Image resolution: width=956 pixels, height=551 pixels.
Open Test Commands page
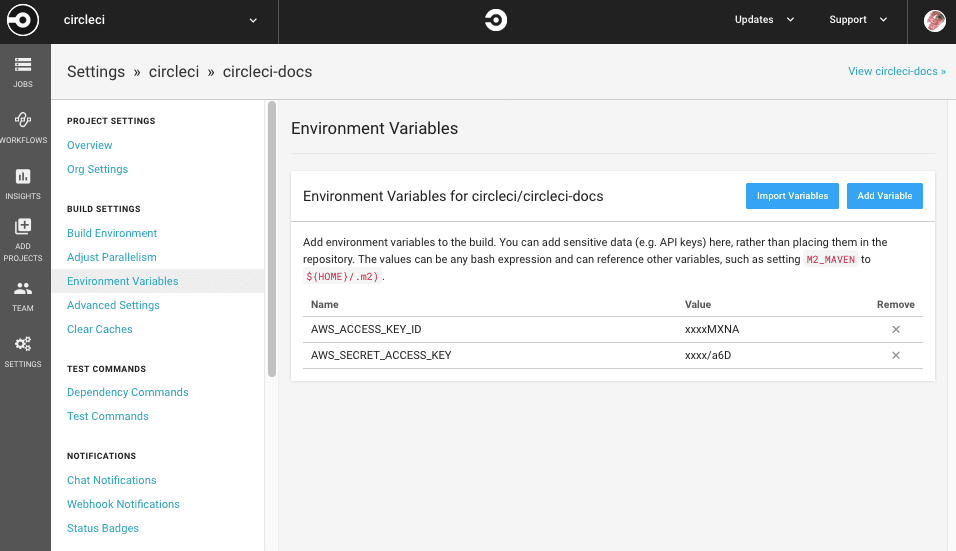pyautogui.click(x=108, y=416)
